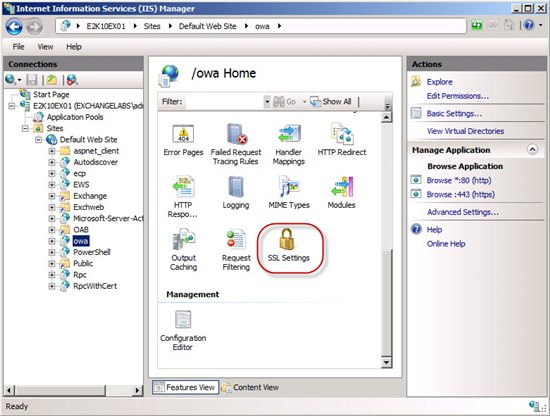Expand the aspnet_client tree node
Image resolution: width=550 pixels, height=416 pixels.
coord(52,151)
